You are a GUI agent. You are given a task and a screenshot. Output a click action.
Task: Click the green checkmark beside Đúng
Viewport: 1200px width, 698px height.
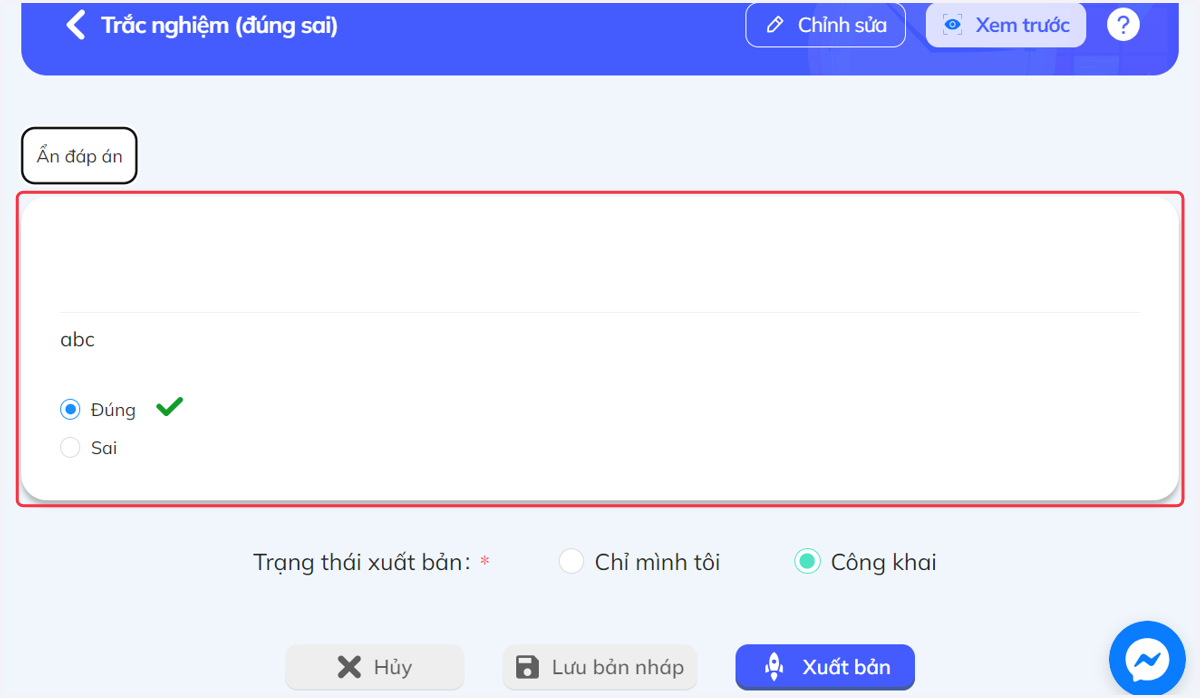click(x=170, y=407)
